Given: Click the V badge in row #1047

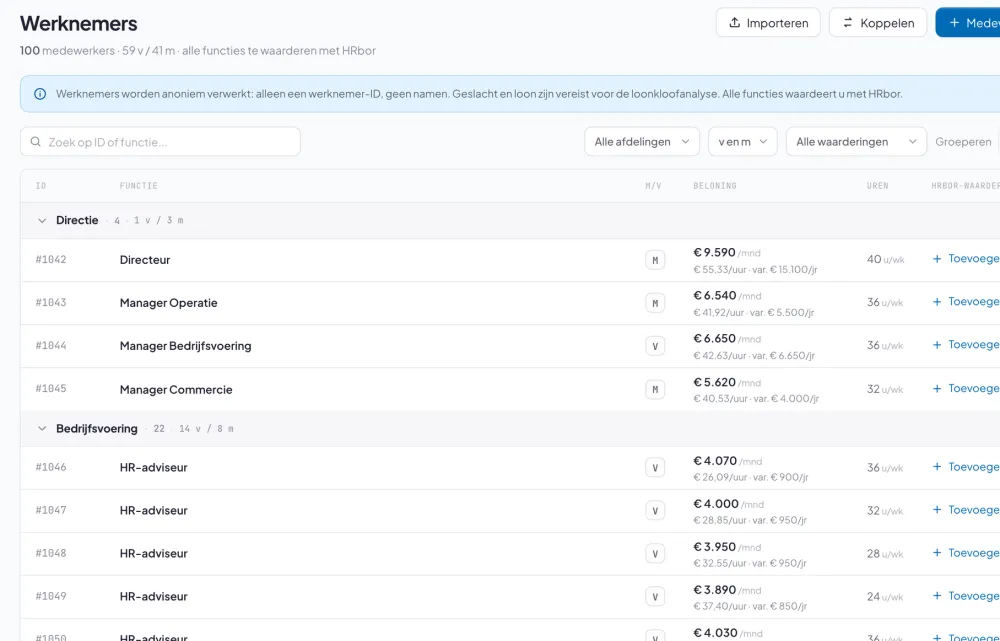Looking at the screenshot, I should click(x=655, y=510).
